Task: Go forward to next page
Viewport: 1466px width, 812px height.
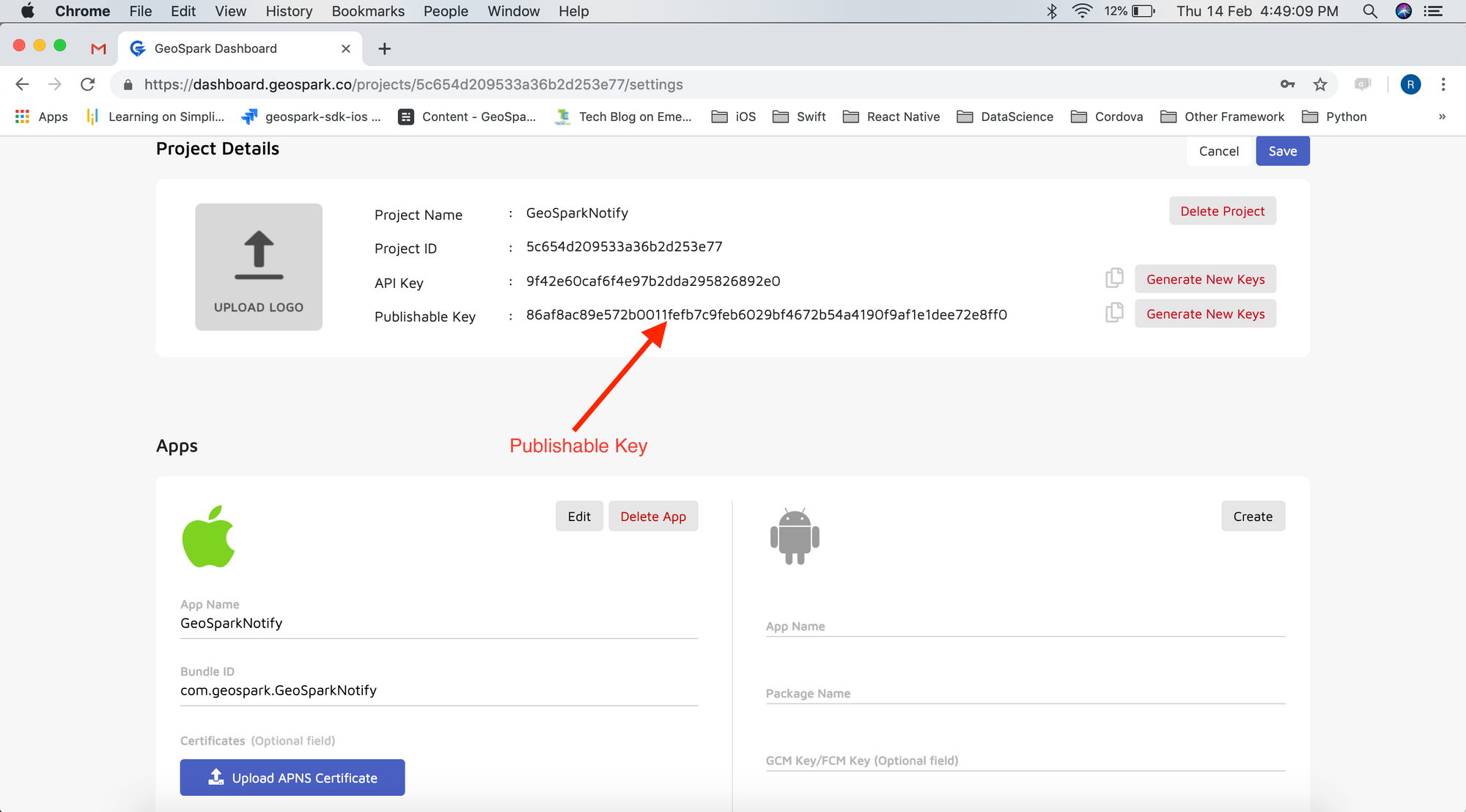Action: (55, 84)
